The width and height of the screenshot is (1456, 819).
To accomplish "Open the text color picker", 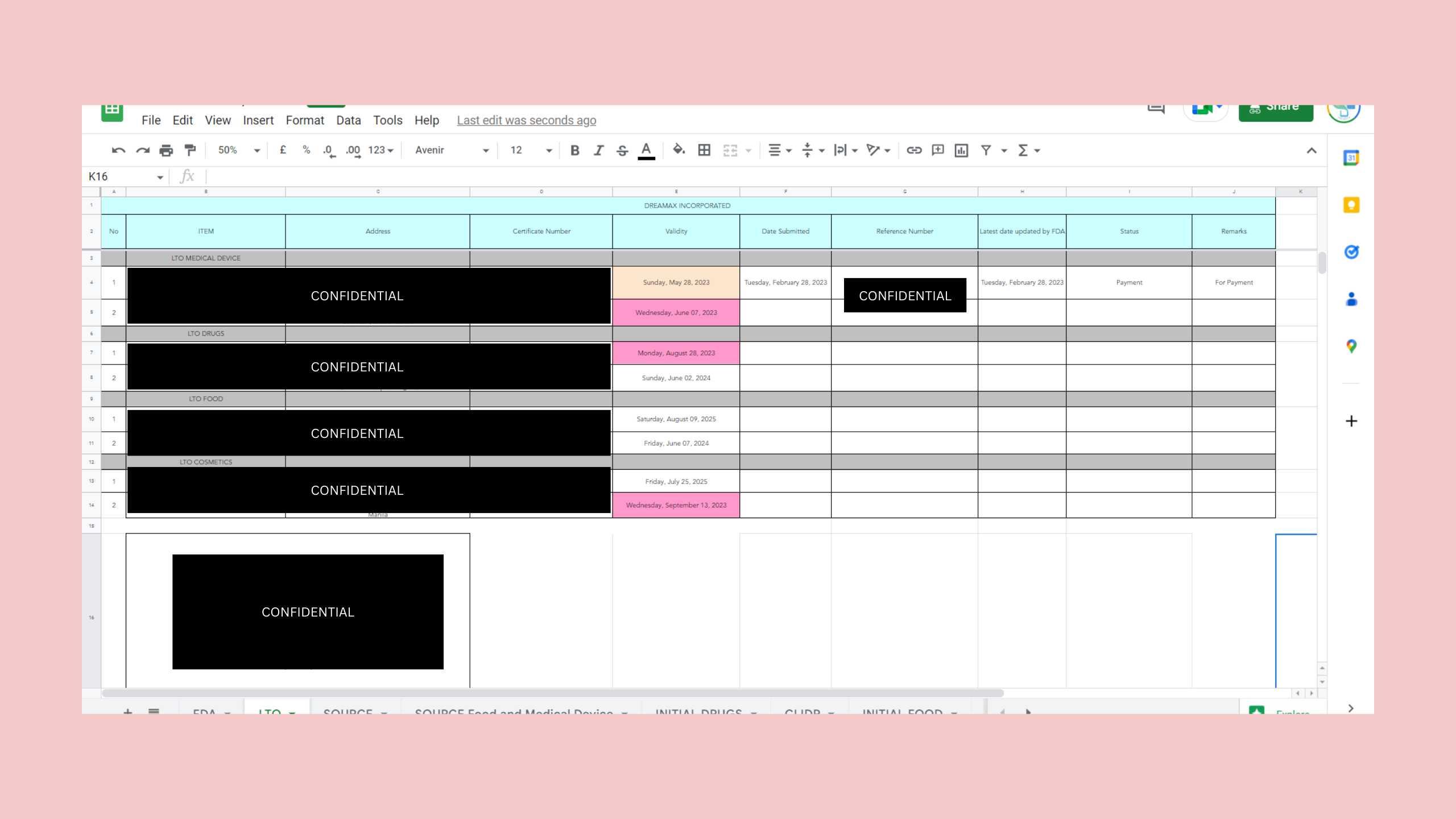I will 646,150.
